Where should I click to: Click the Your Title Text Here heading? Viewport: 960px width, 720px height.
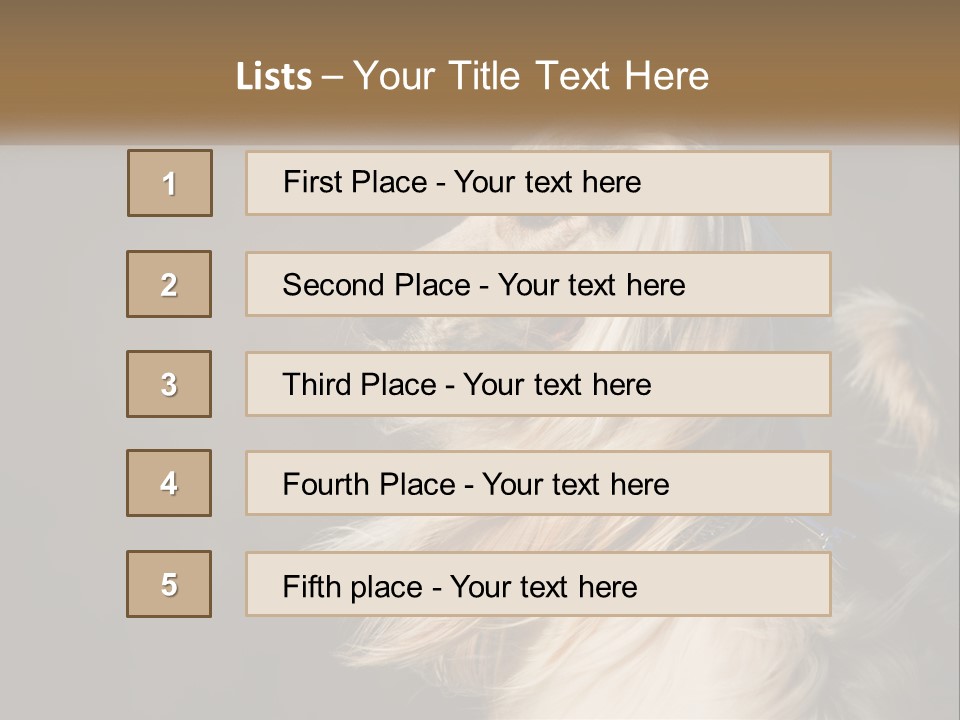click(x=530, y=76)
